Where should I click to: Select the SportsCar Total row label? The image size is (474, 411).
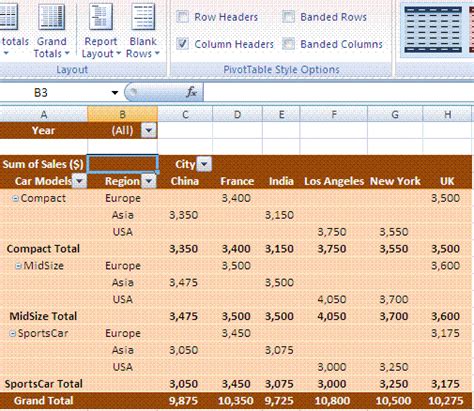[x=43, y=384]
